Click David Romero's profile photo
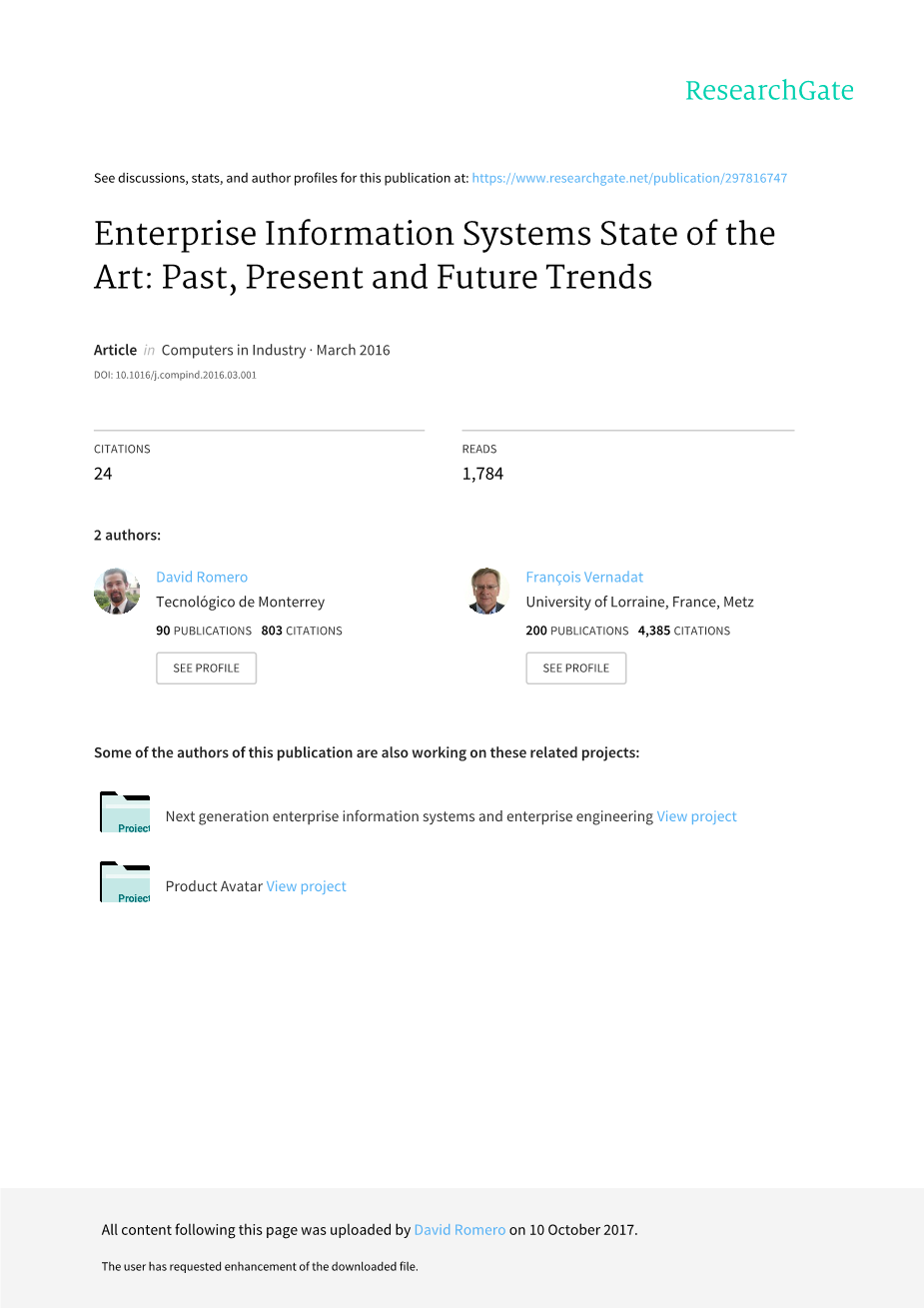This screenshot has height=1308, width=924. (x=117, y=592)
